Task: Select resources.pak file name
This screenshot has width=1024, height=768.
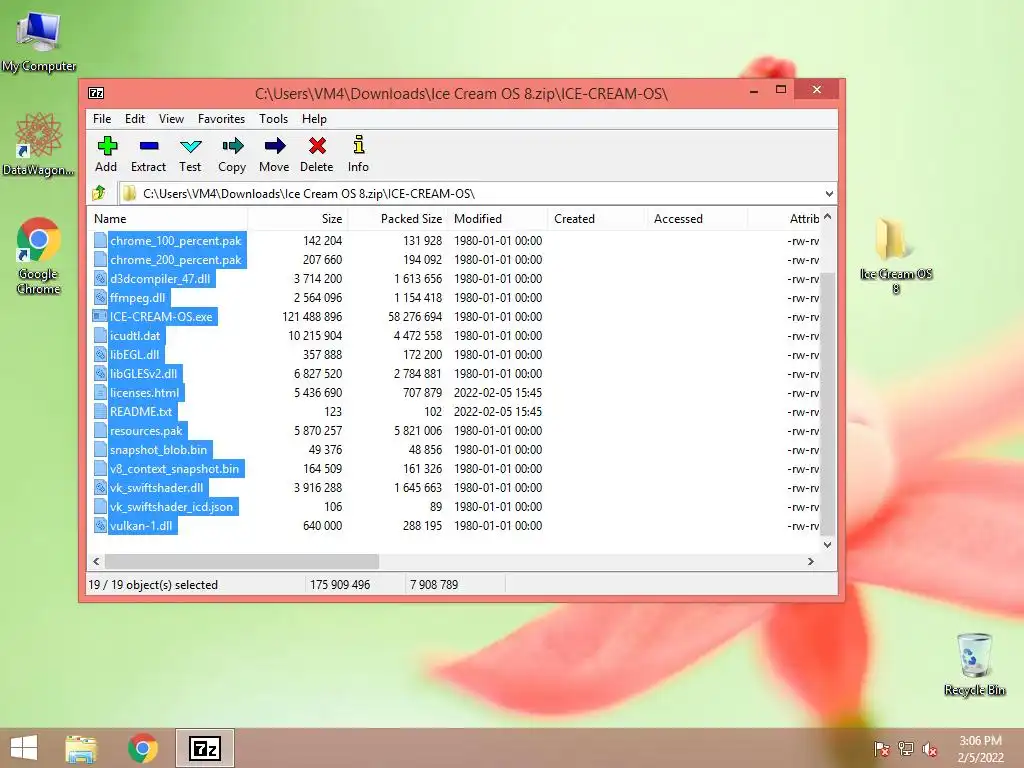Action: click(146, 431)
